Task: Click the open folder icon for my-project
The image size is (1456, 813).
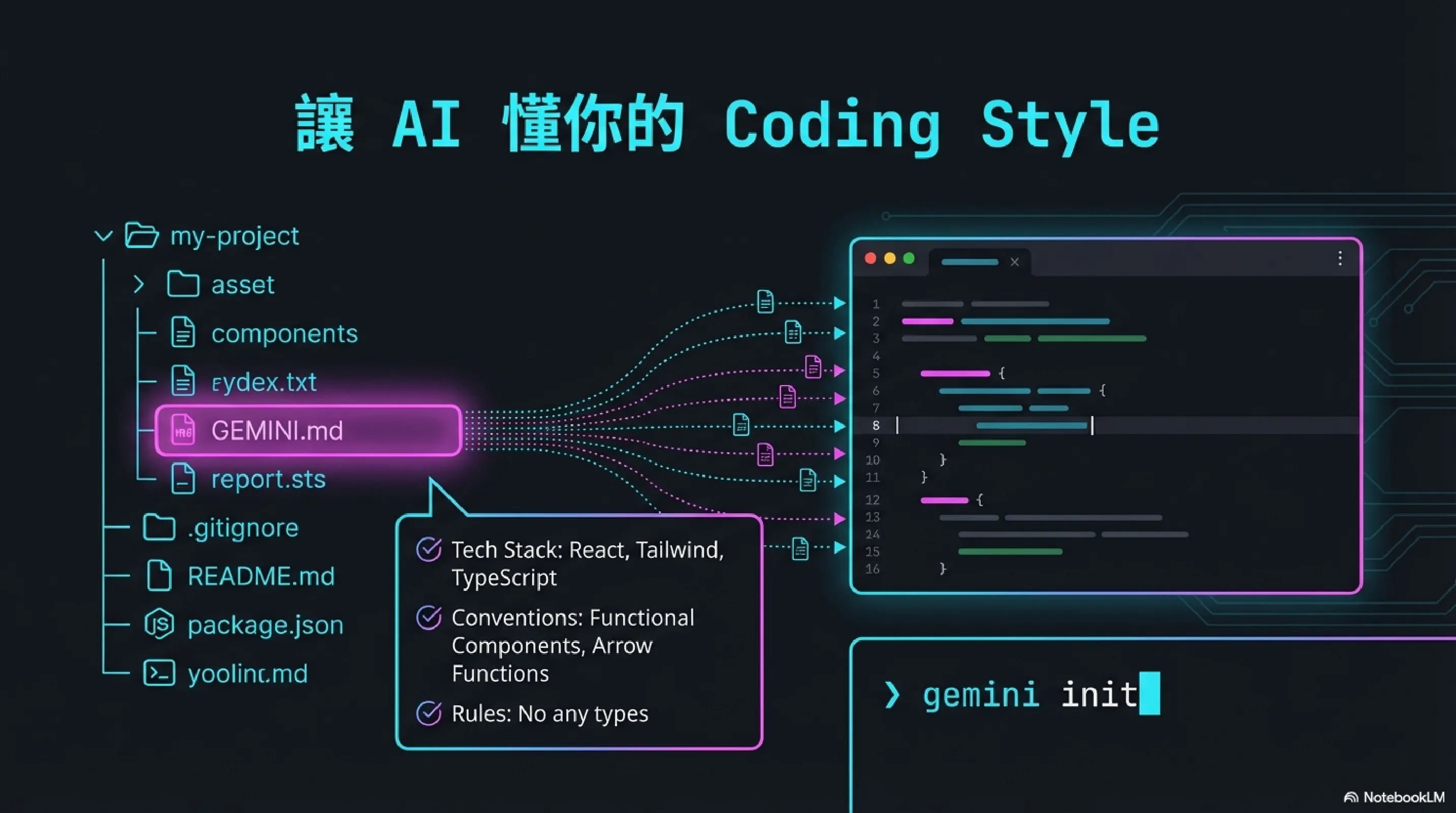Action: coord(141,235)
